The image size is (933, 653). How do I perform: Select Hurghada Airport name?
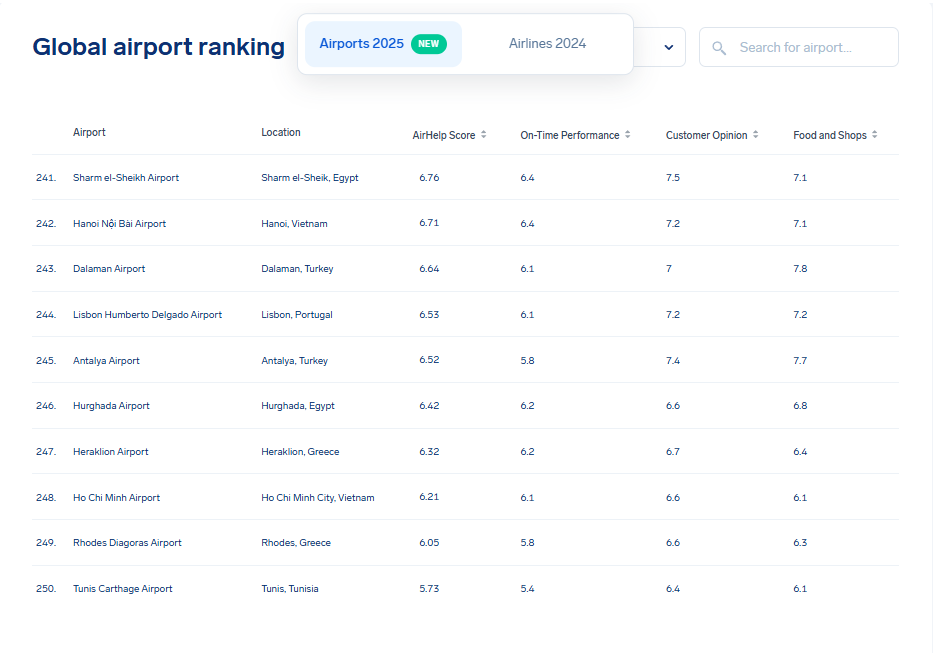pos(111,405)
